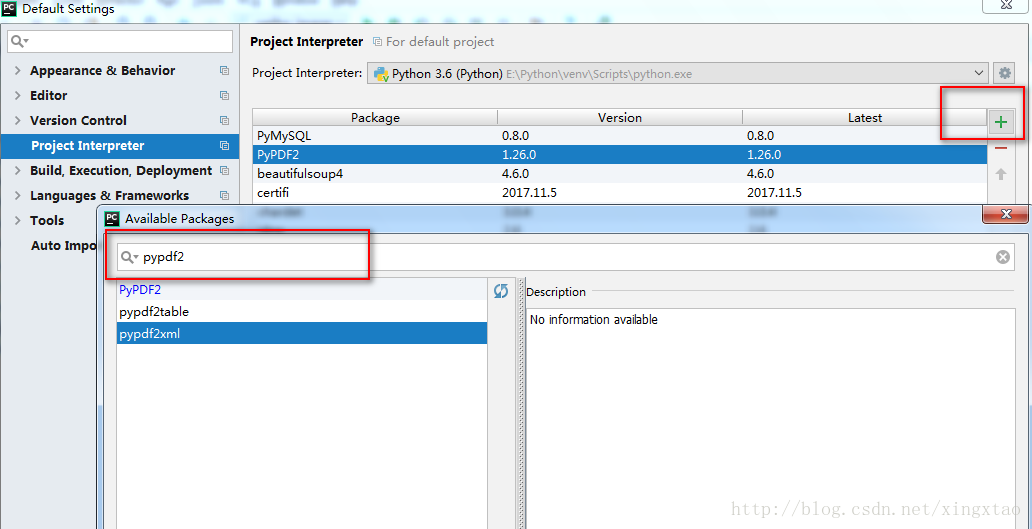Select the PyMySQL package row
The image size is (1032, 529).
(x=277, y=136)
